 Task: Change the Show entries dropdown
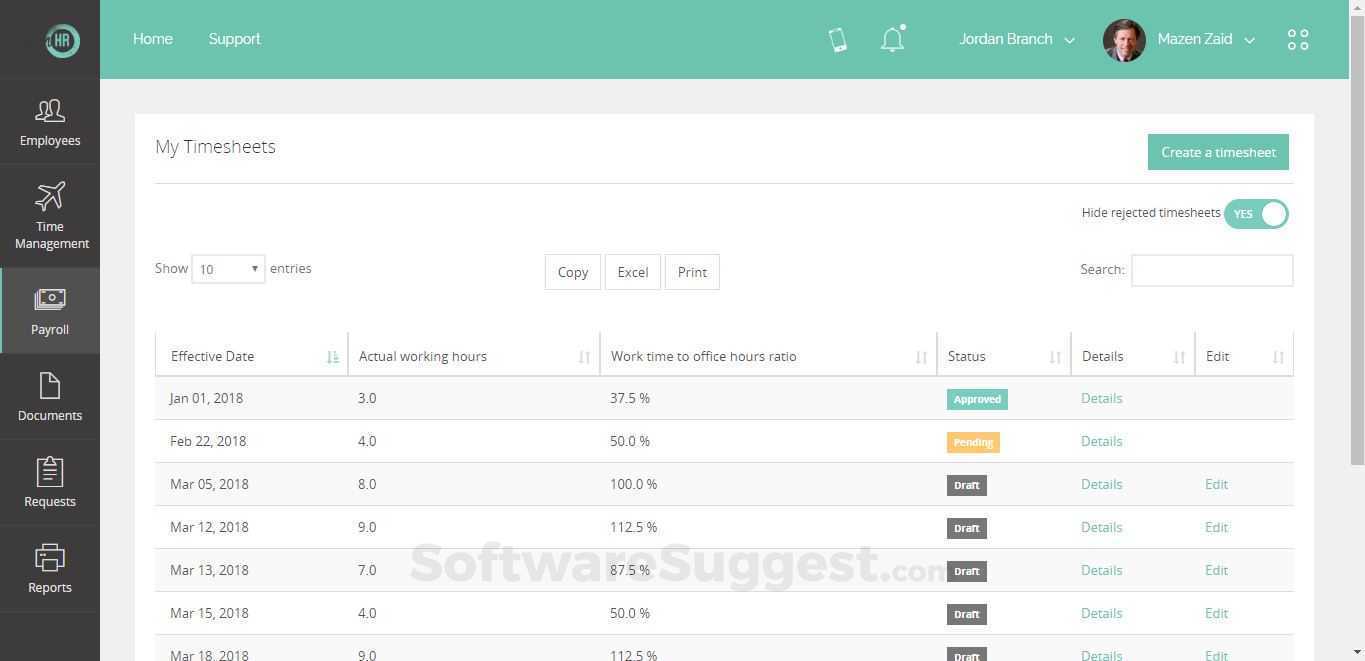tap(226, 268)
